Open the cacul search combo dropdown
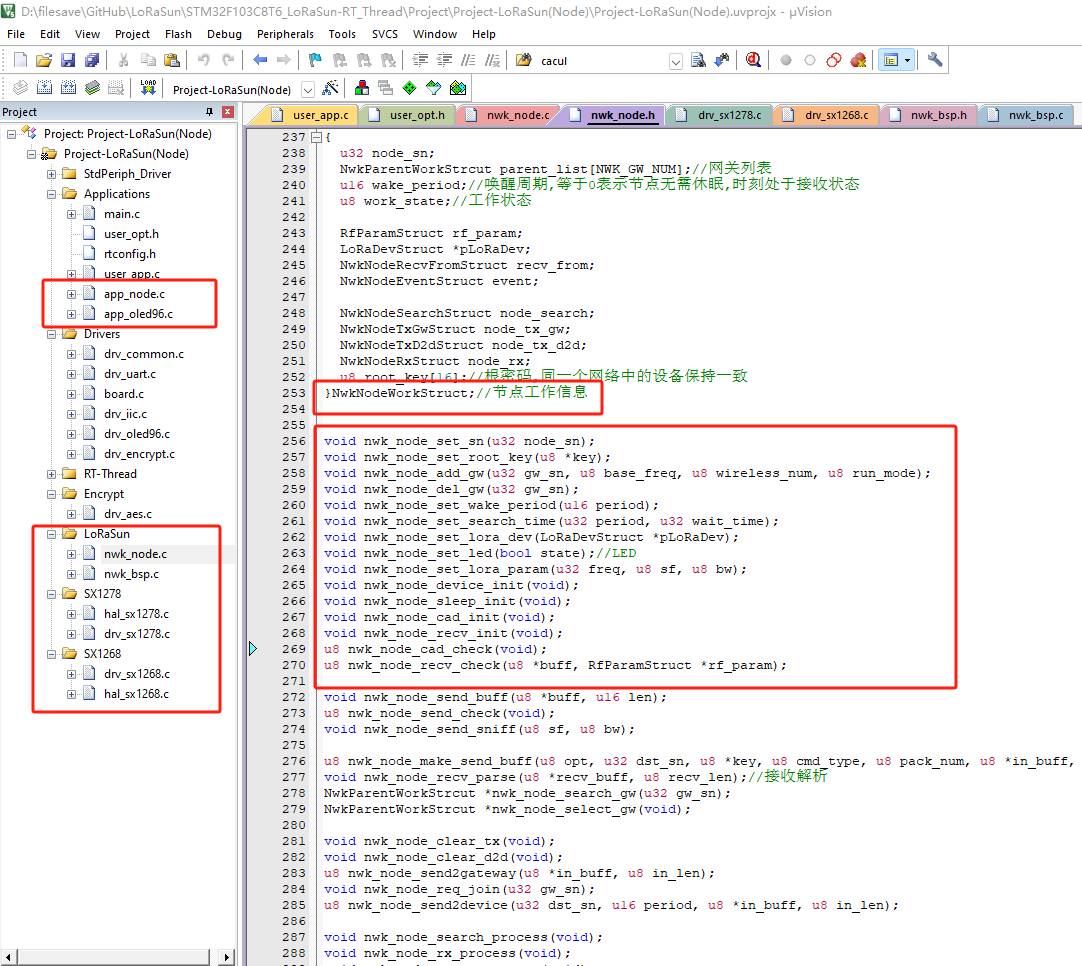Viewport: 1082px width, 966px height. (x=676, y=61)
